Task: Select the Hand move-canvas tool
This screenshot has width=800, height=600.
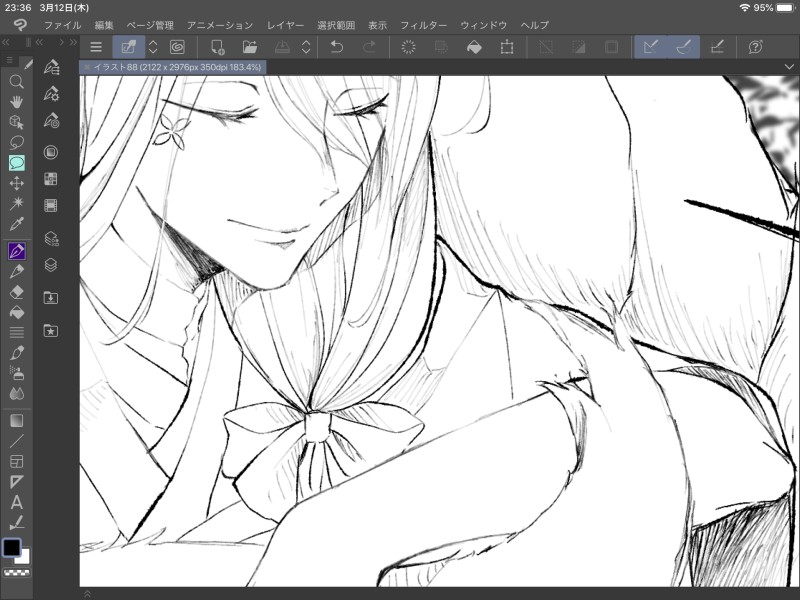Action: (16, 102)
